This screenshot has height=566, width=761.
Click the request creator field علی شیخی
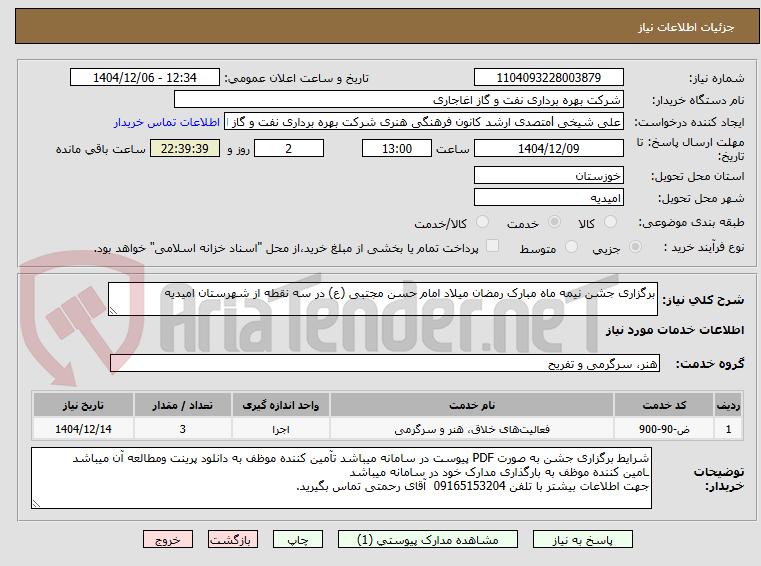coord(424,122)
